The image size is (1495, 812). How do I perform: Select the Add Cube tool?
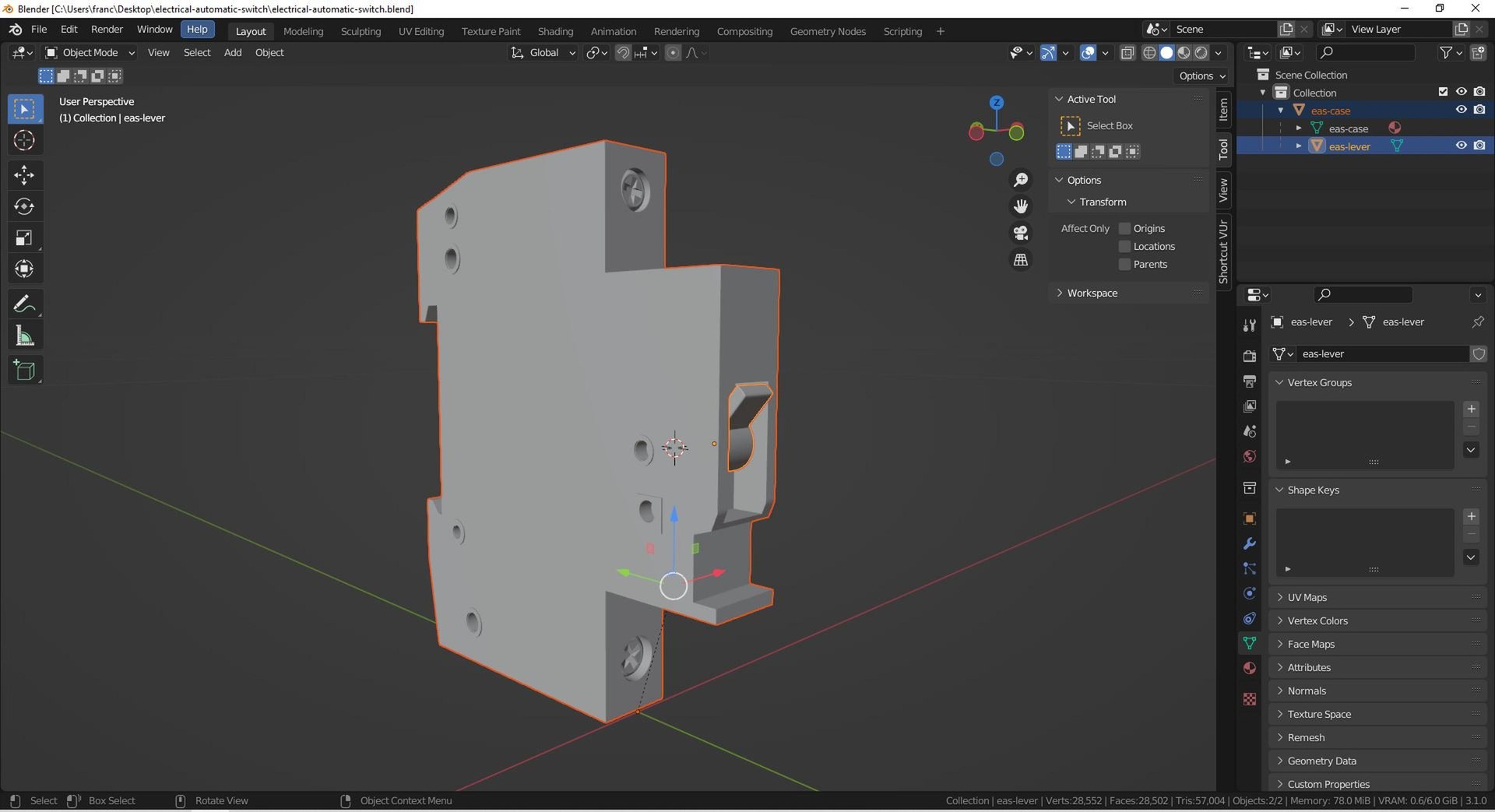pos(24,371)
